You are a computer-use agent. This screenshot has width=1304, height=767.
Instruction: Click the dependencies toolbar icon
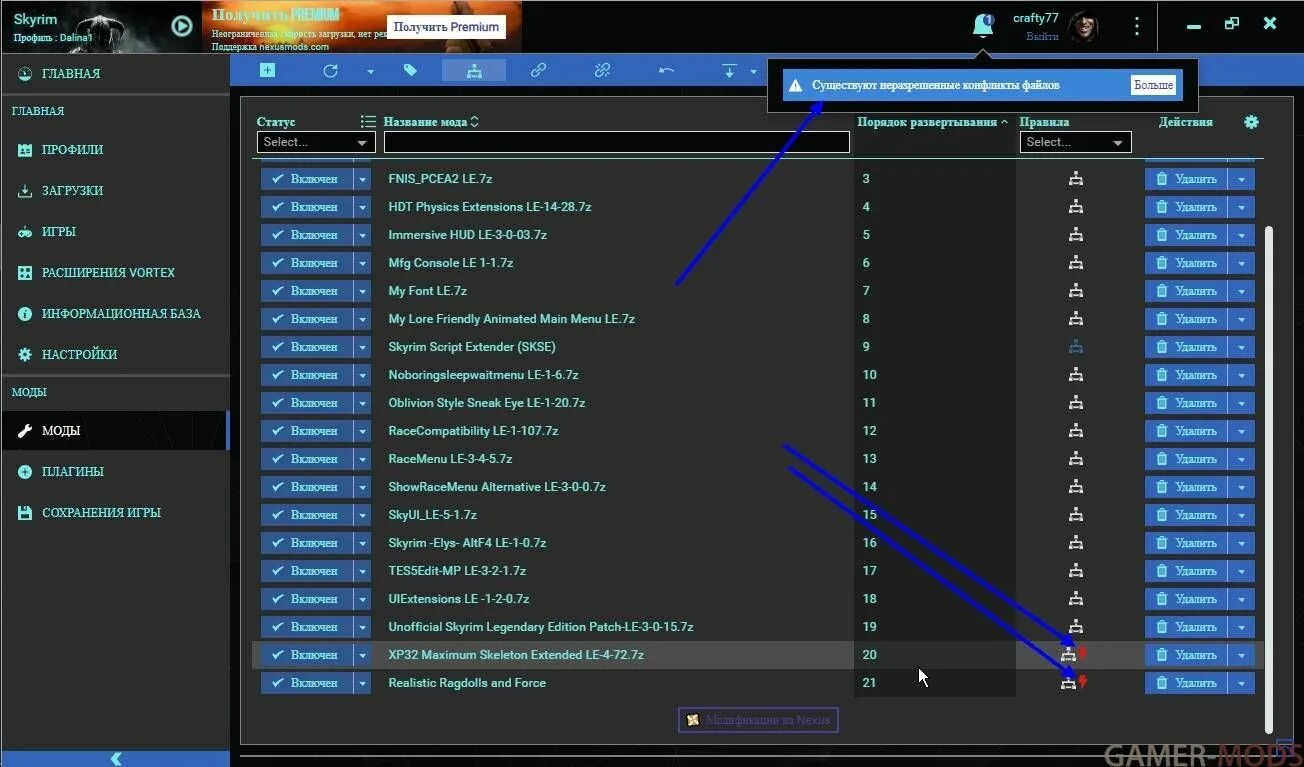click(474, 71)
